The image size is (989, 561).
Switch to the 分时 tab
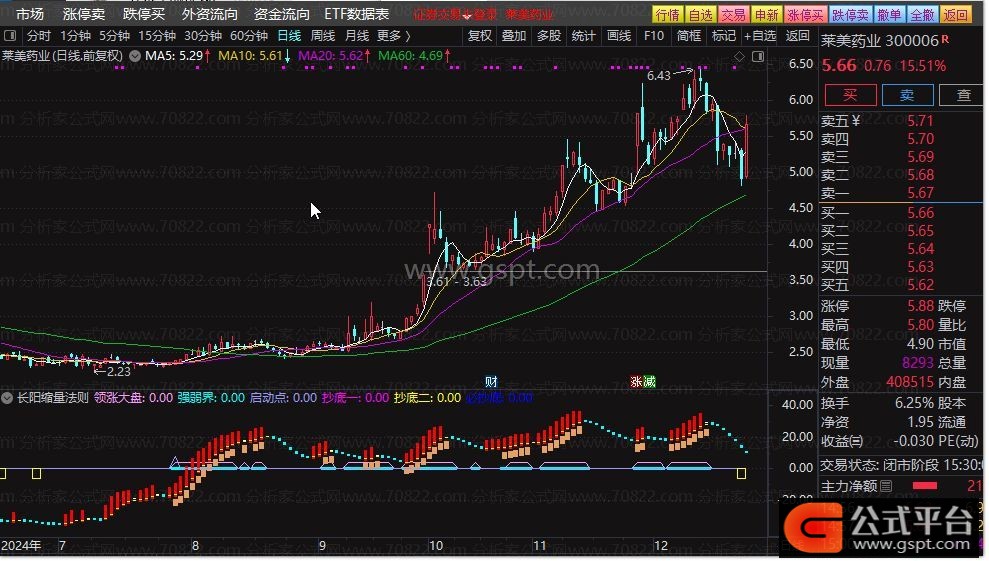tap(38, 36)
